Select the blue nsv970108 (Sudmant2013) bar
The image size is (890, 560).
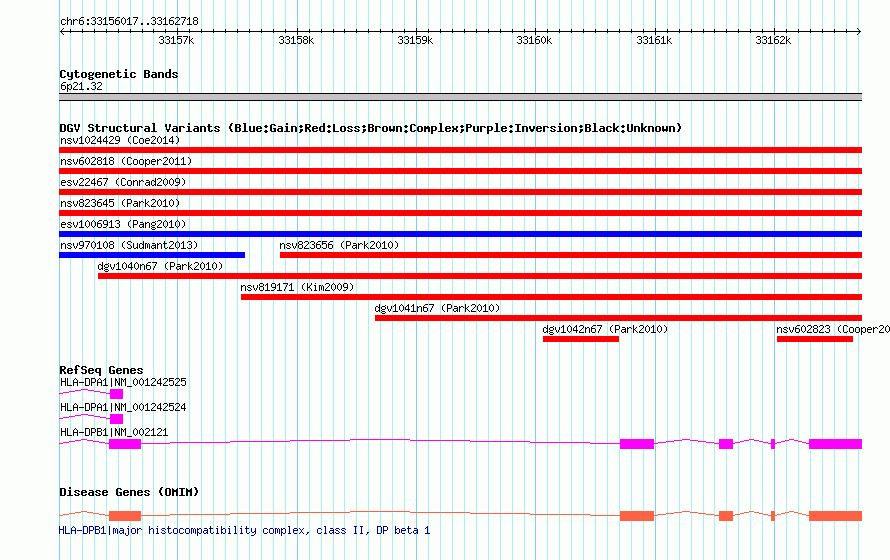(x=152, y=255)
